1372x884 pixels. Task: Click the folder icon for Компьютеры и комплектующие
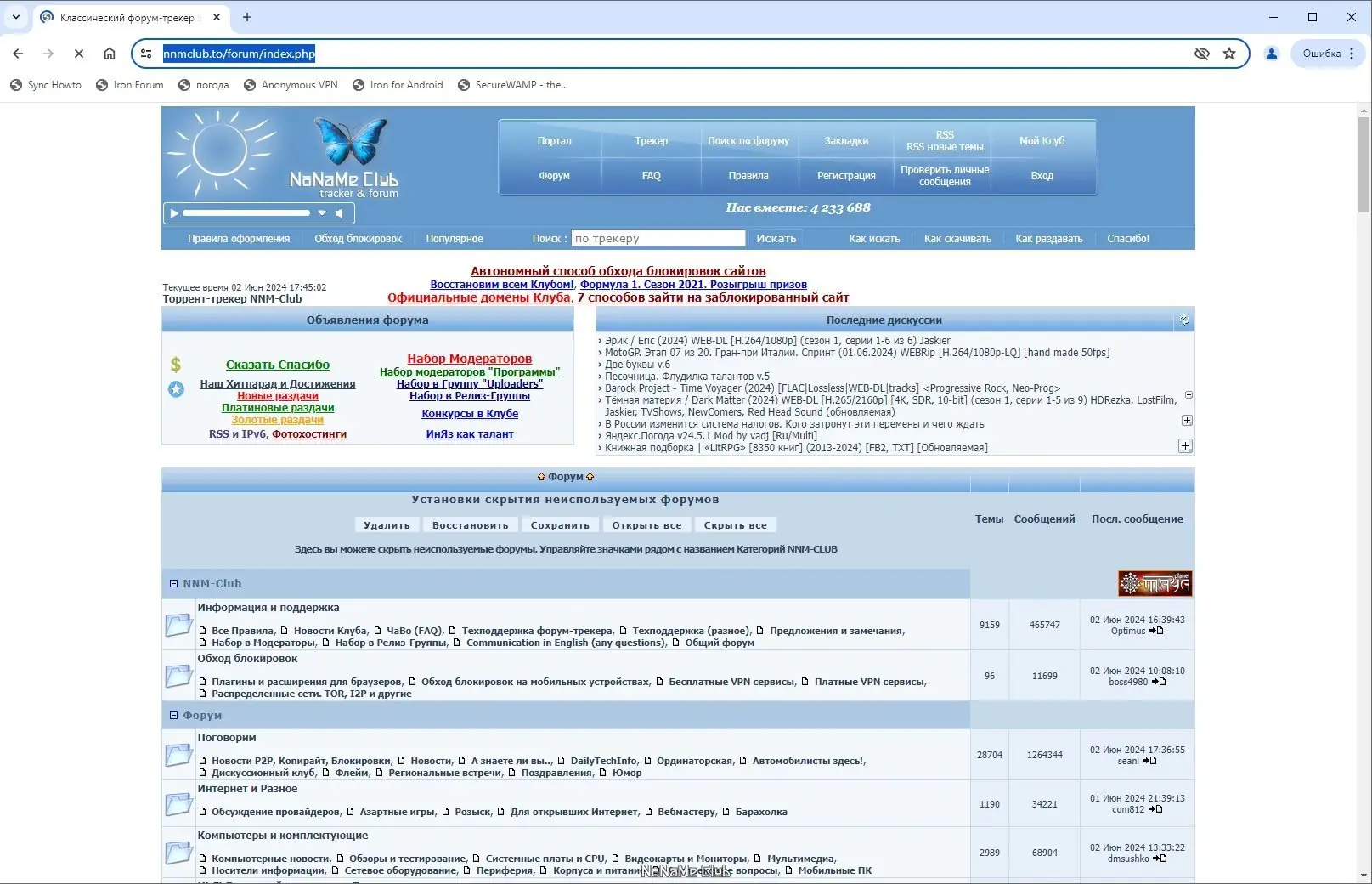(x=178, y=853)
